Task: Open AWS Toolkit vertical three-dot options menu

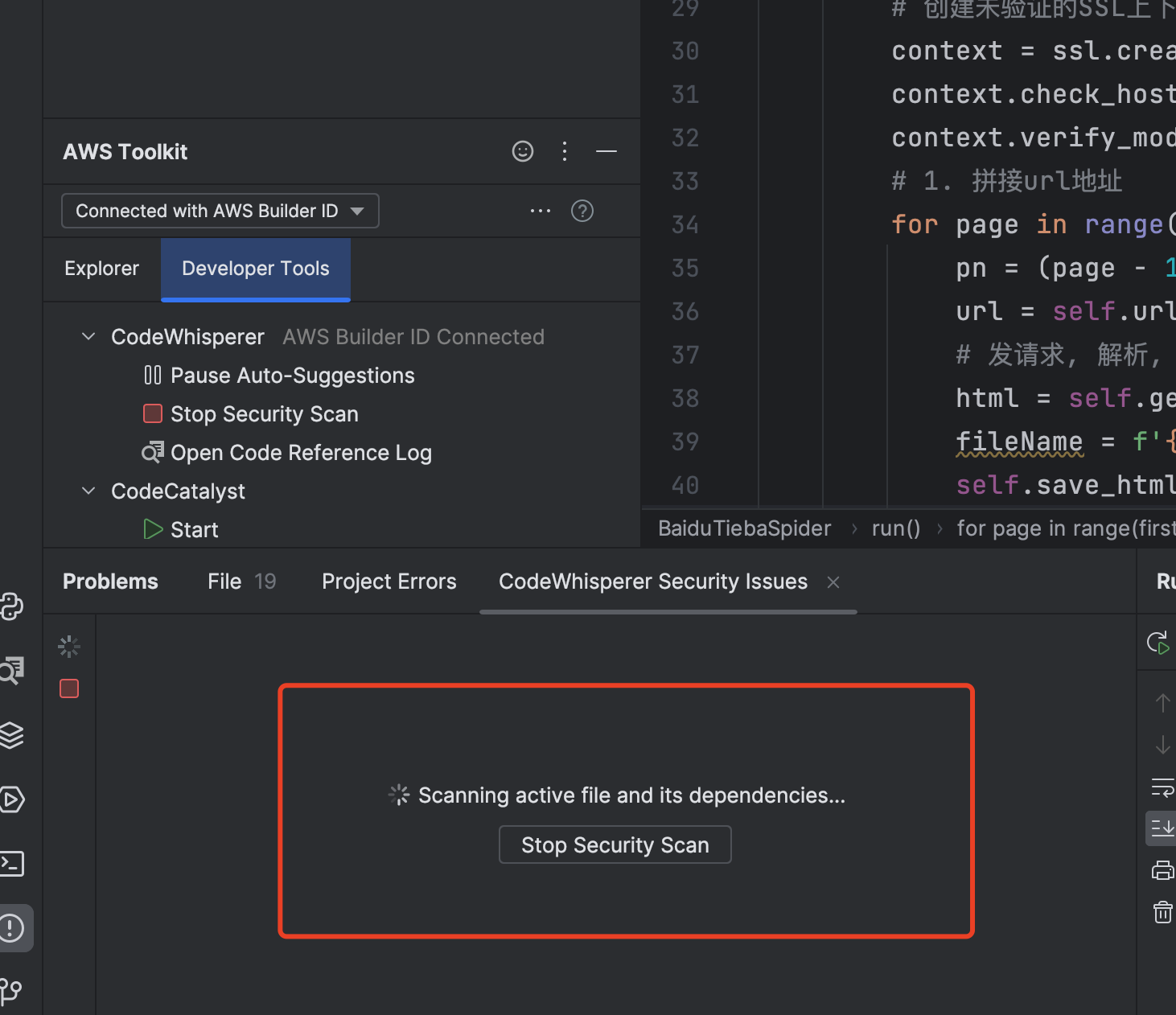Action: [565, 151]
